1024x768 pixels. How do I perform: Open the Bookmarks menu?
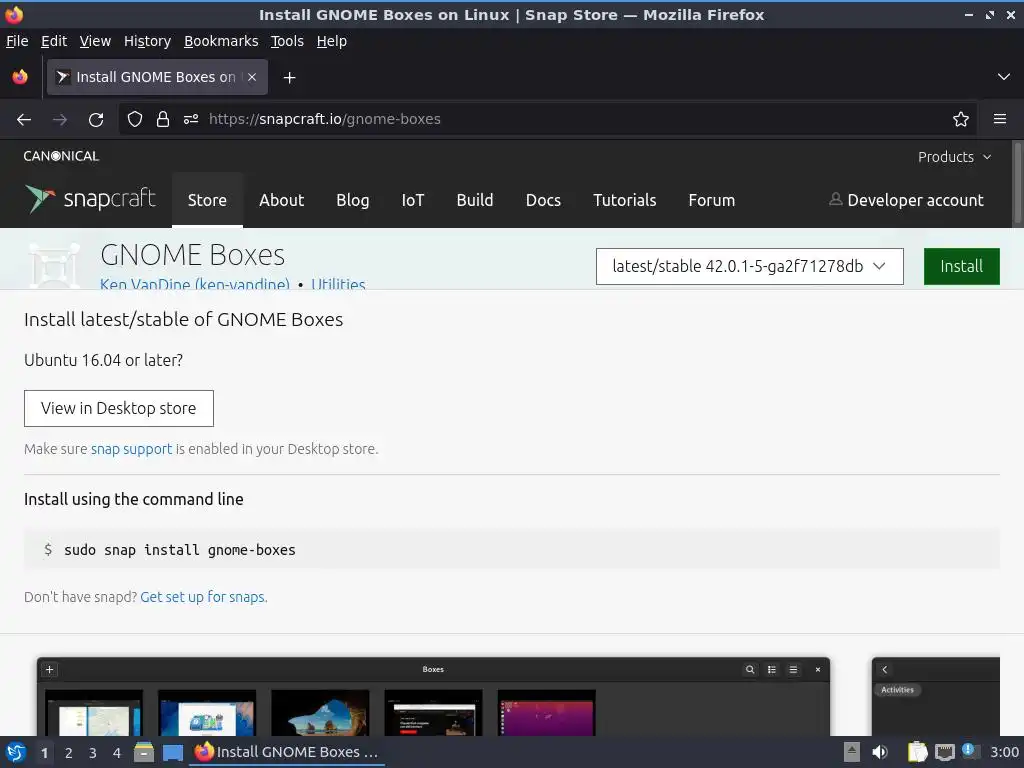[221, 41]
